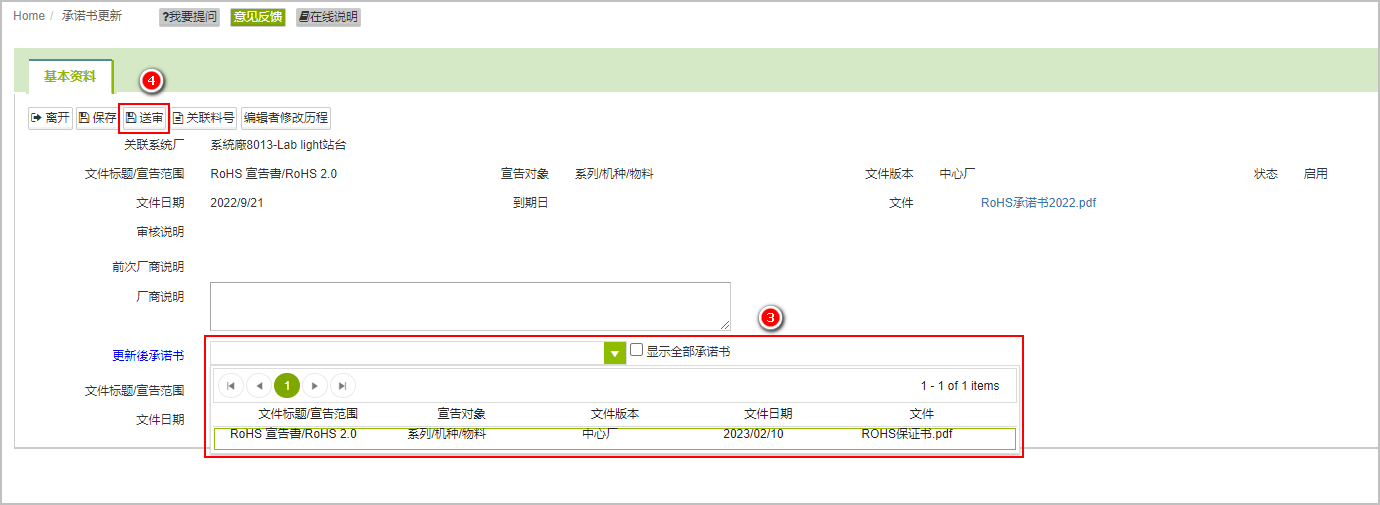The image size is (1380, 505).
Task: Expand the 更新後承诺书 dropdown arrow
Action: click(614, 353)
